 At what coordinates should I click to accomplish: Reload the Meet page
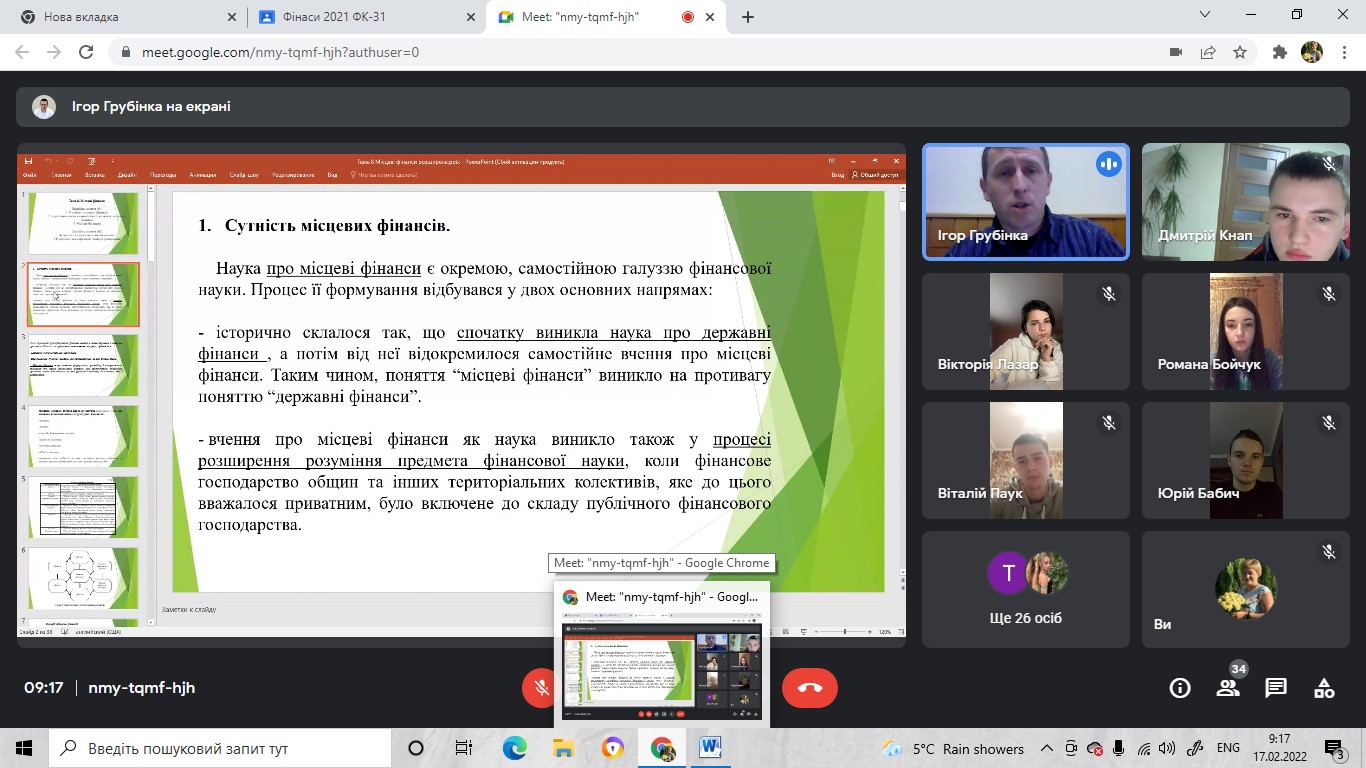coord(86,53)
